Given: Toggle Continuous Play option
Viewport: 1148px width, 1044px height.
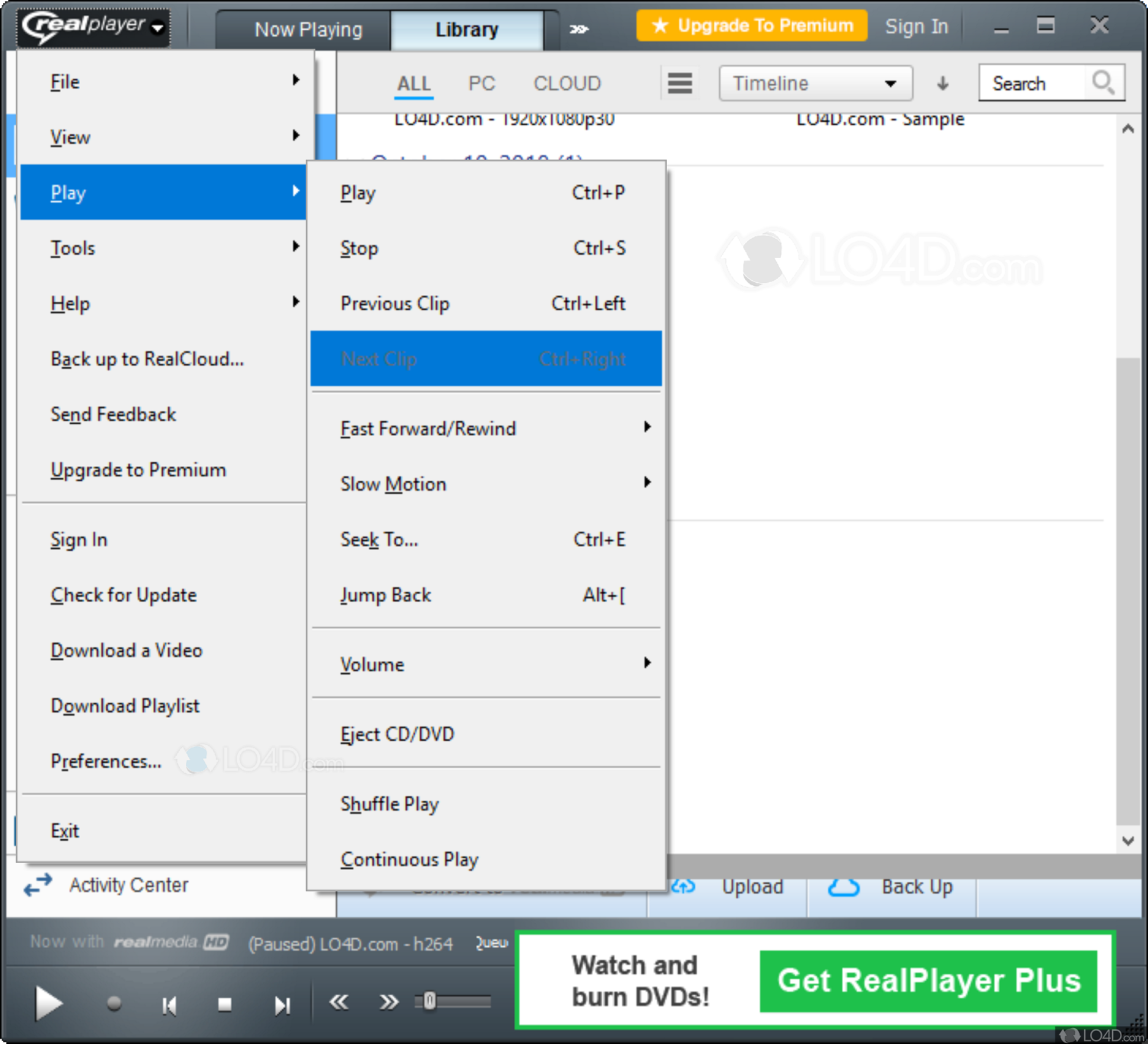Looking at the screenshot, I should click(409, 860).
